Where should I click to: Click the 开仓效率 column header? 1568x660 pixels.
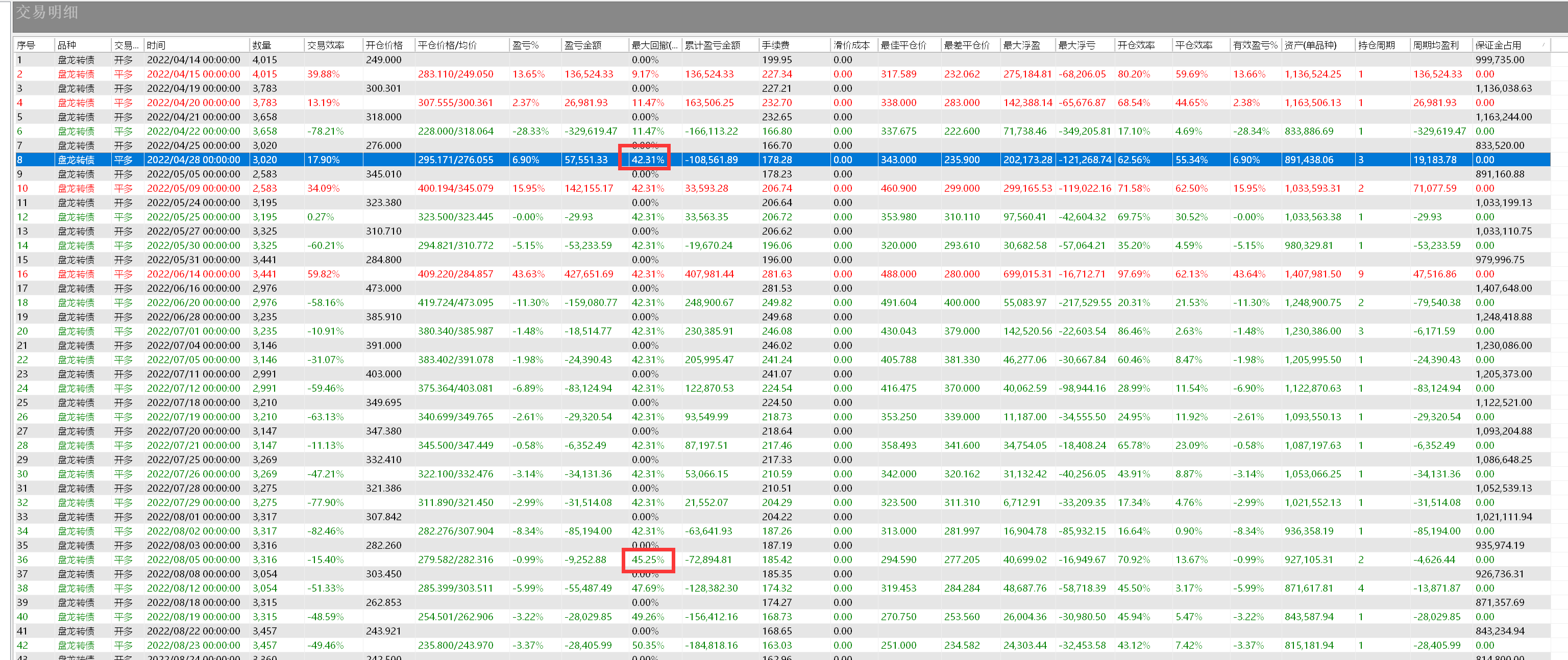coord(1143,45)
